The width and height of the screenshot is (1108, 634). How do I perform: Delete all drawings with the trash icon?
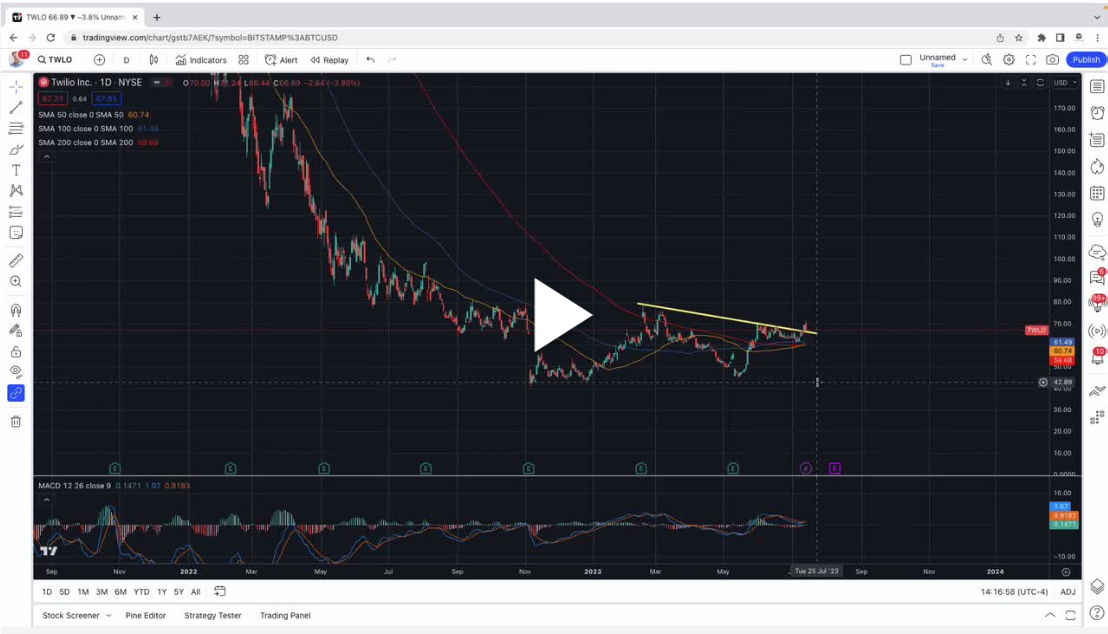pos(15,421)
